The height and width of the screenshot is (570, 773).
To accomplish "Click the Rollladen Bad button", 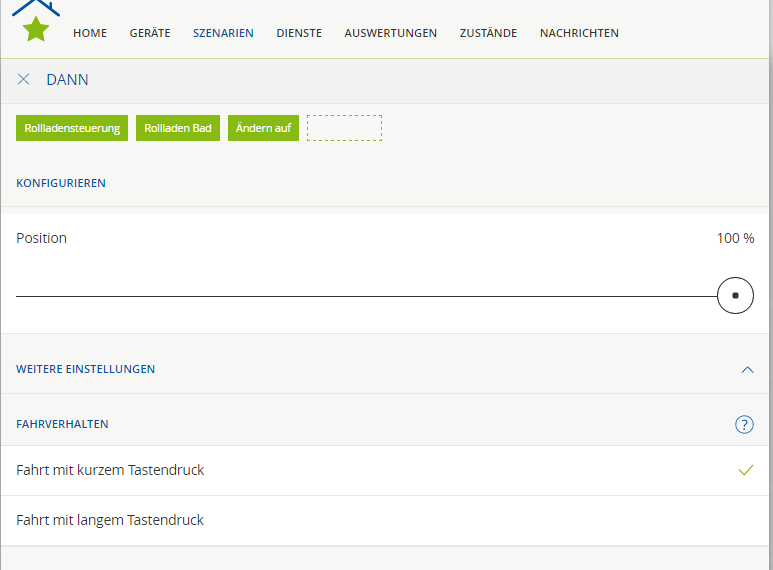I will click(178, 128).
